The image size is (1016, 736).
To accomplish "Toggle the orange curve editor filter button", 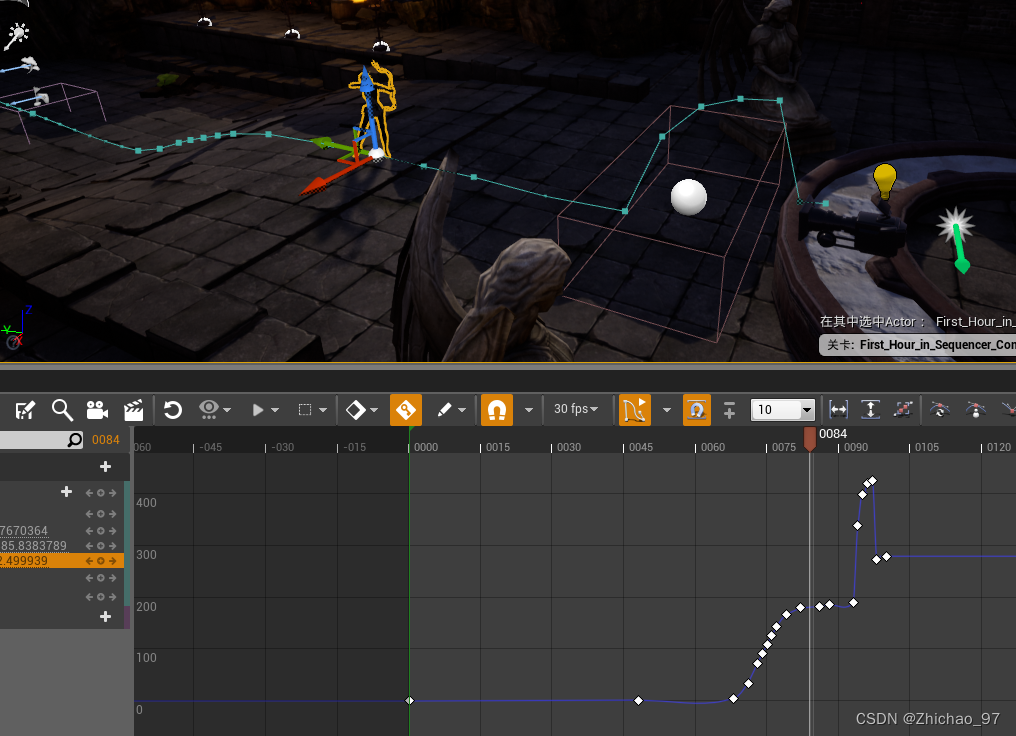I will click(635, 409).
